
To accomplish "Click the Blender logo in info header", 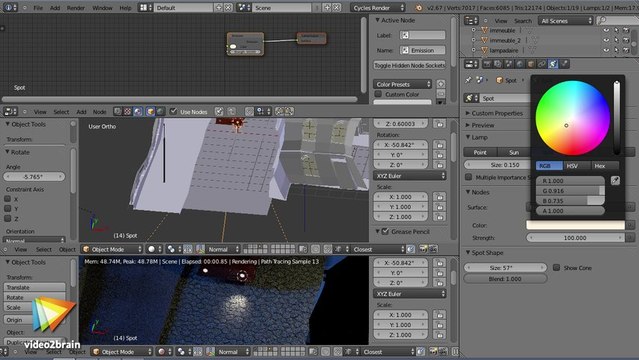I will [x=419, y=8].
